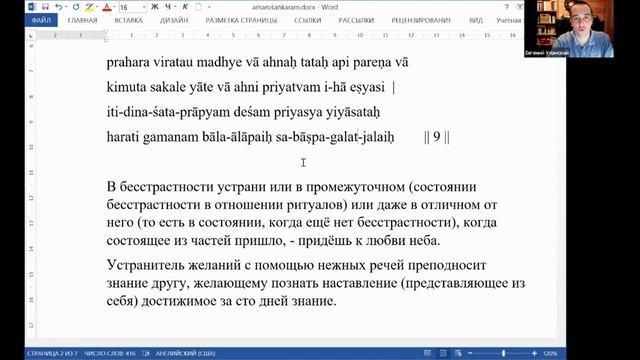Image resolution: width=640 pixels, height=360 pixels.
Task: Switch to the ВСТАВКА tab
Action: tap(129, 20)
